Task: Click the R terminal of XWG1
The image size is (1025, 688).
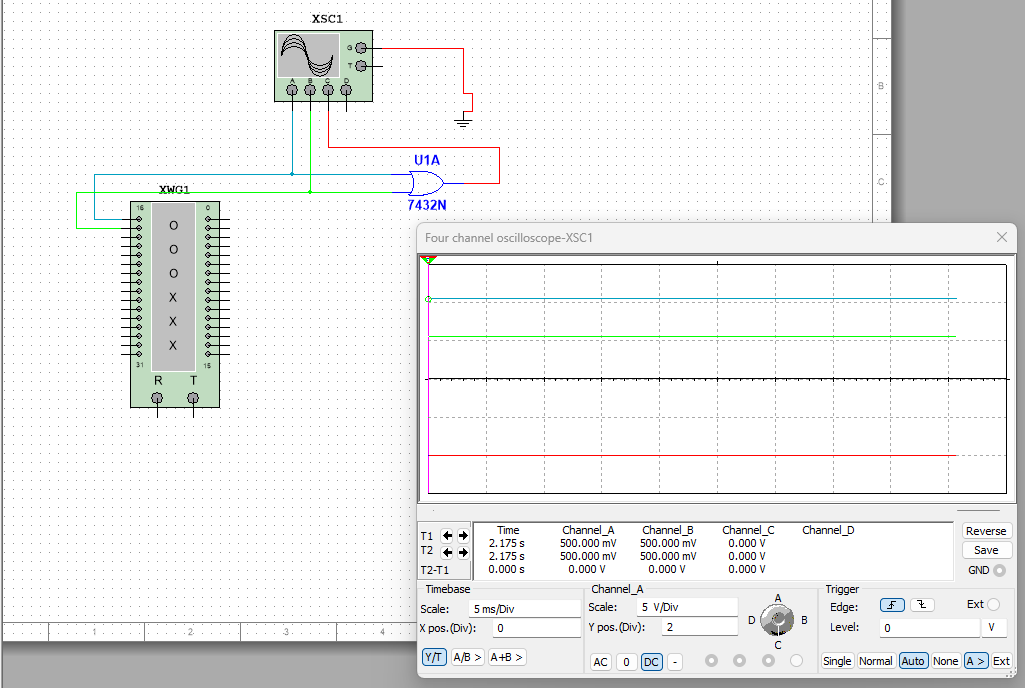Action: point(157,398)
